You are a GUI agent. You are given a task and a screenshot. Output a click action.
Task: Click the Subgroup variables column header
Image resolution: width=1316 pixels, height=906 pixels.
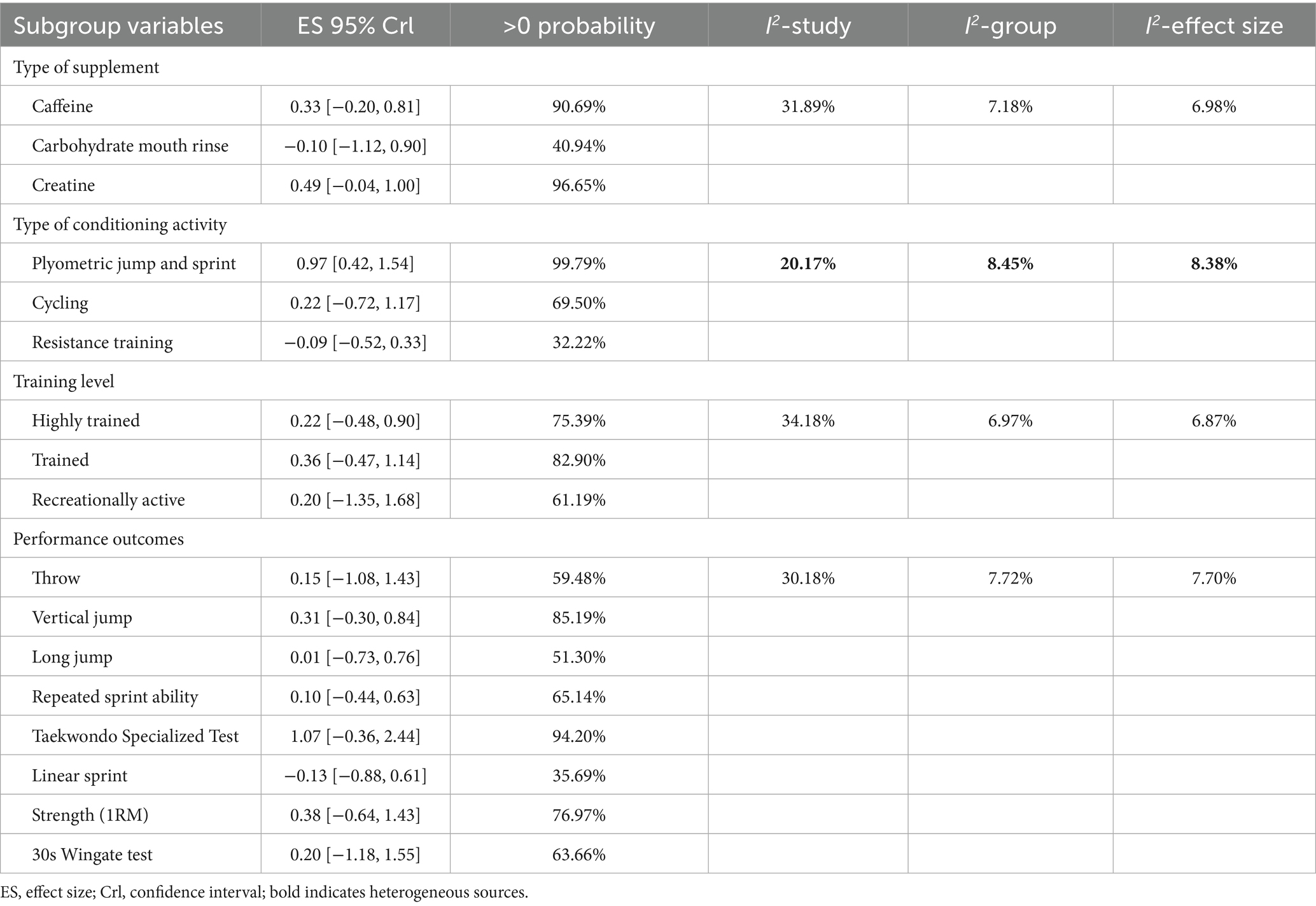pyautogui.click(x=118, y=26)
